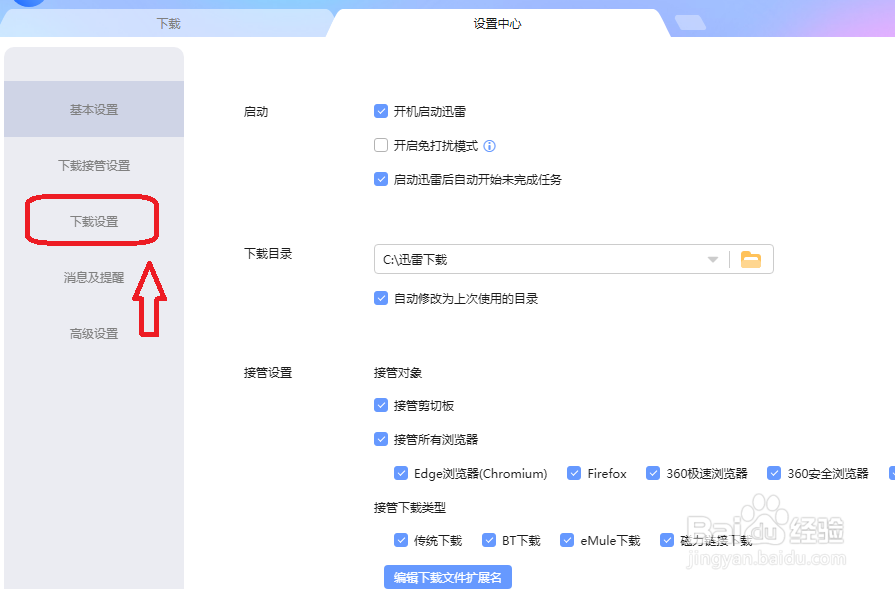The image size is (895, 589).
Task: Open 下载接管设置 in sidebar
Action: (94, 166)
